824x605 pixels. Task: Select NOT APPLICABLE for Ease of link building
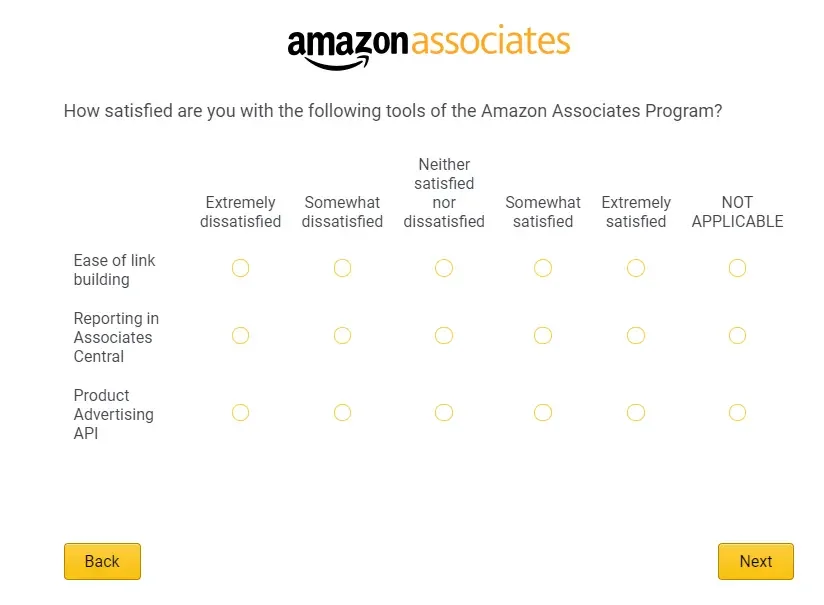[737, 268]
